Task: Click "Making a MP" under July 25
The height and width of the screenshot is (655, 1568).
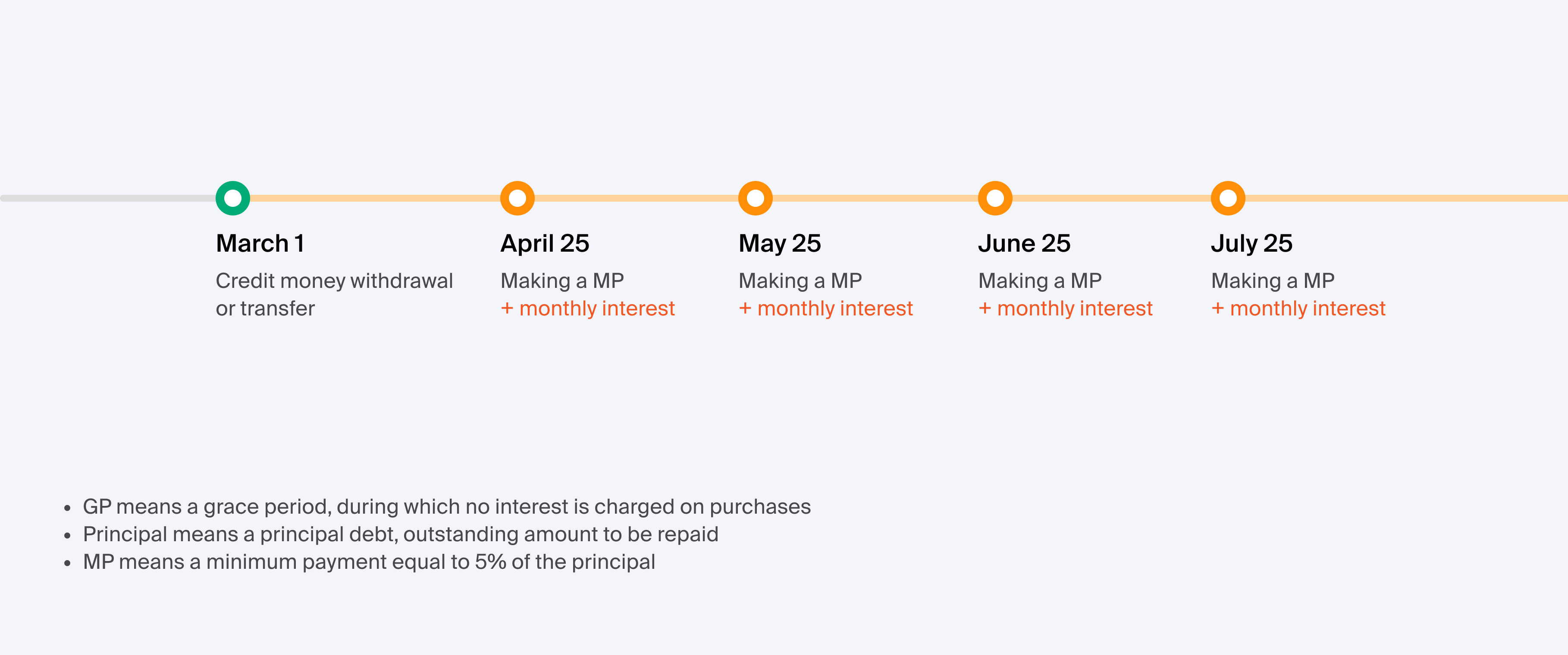Action: click(1273, 281)
